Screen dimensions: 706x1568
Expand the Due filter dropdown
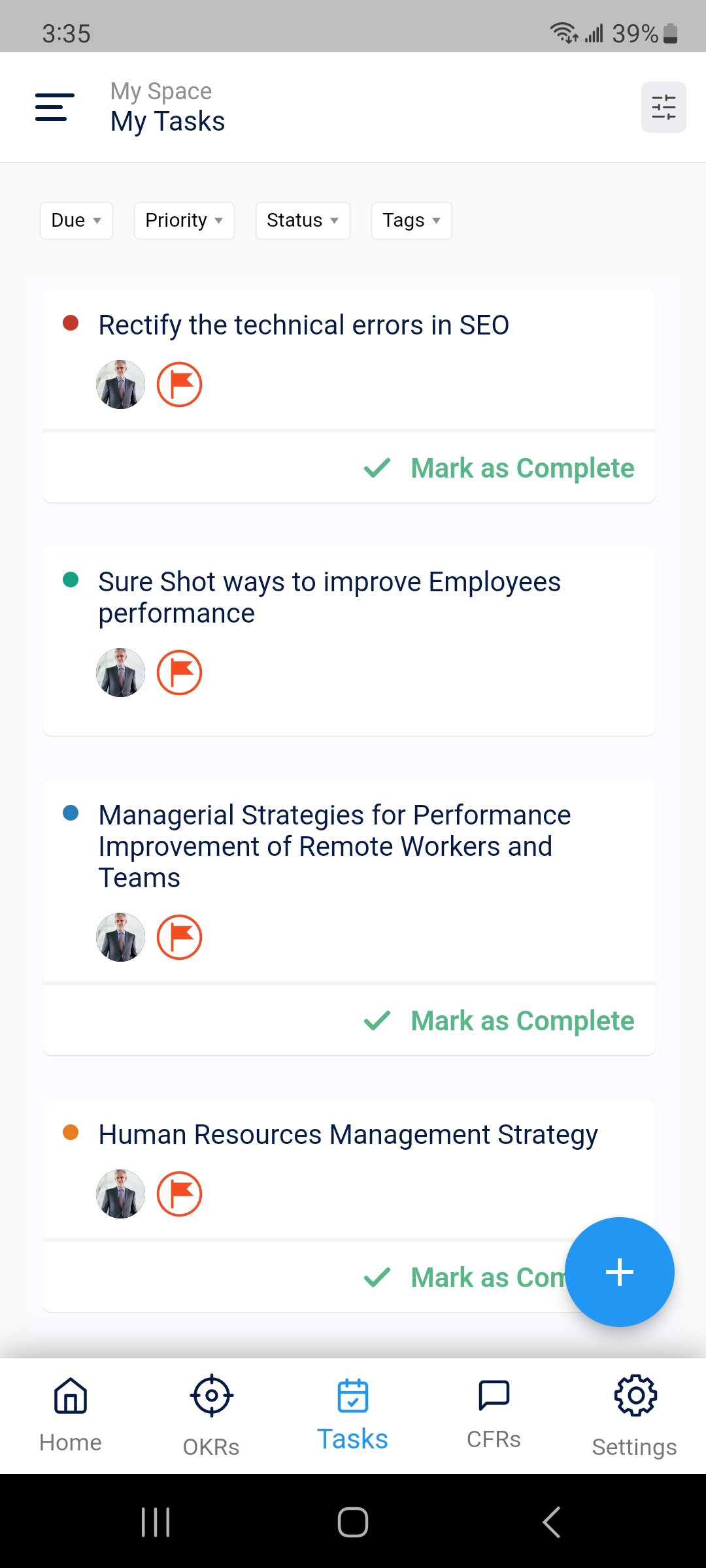pos(76,221)
